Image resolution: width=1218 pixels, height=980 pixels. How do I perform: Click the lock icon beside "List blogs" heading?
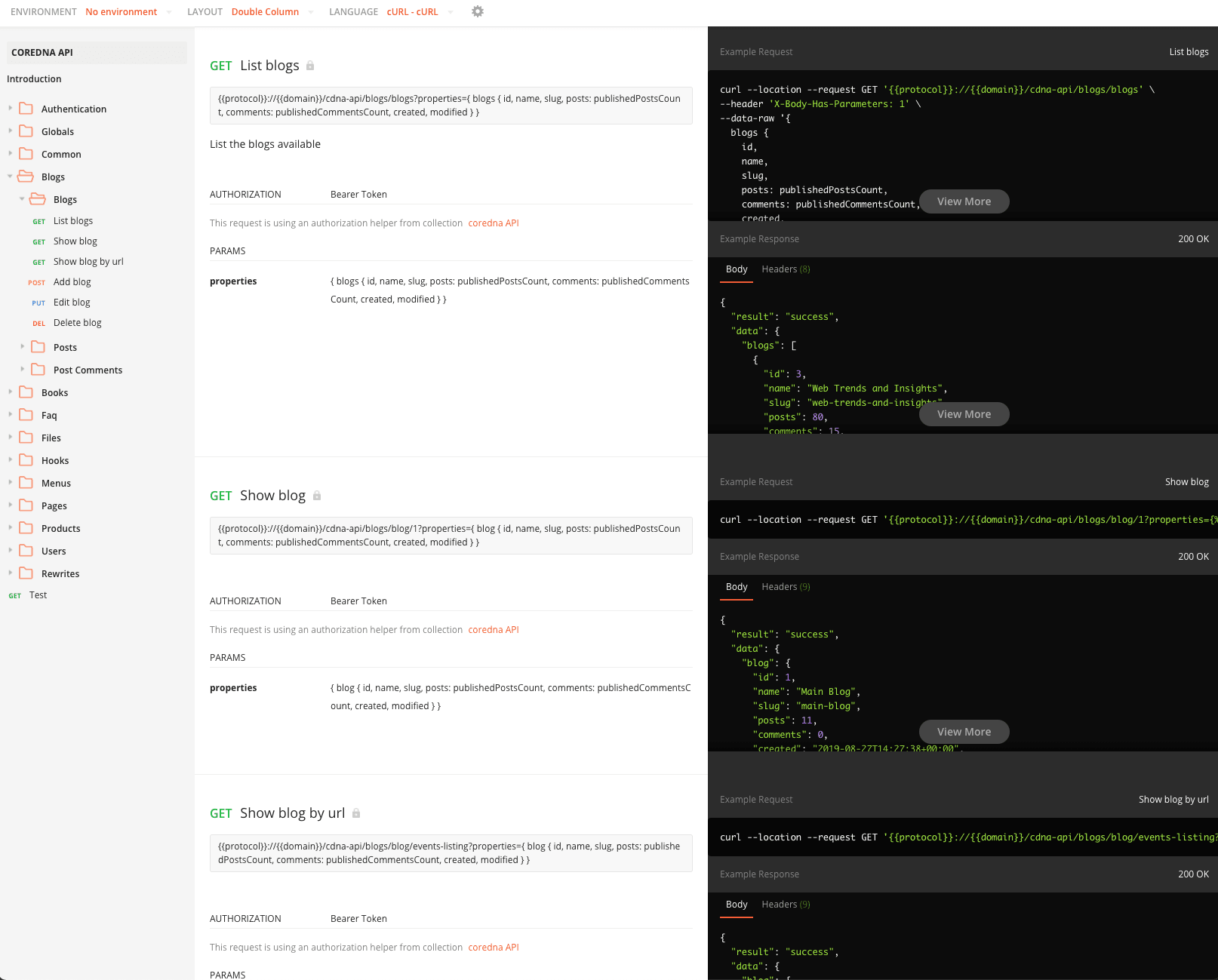tap(310, 66)
